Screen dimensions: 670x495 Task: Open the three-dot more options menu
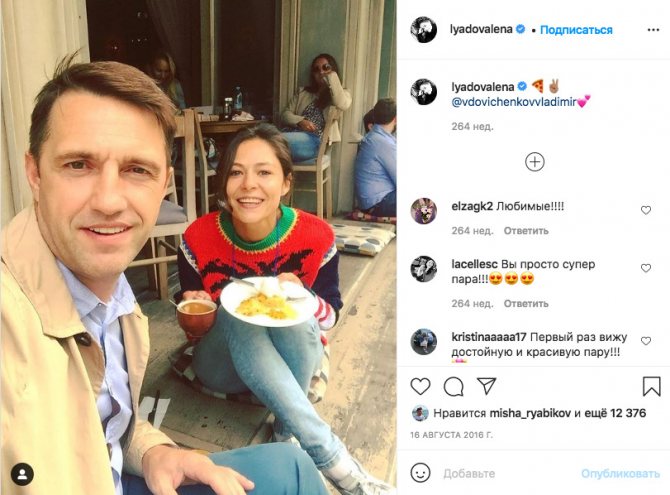[x=653, y=30]
